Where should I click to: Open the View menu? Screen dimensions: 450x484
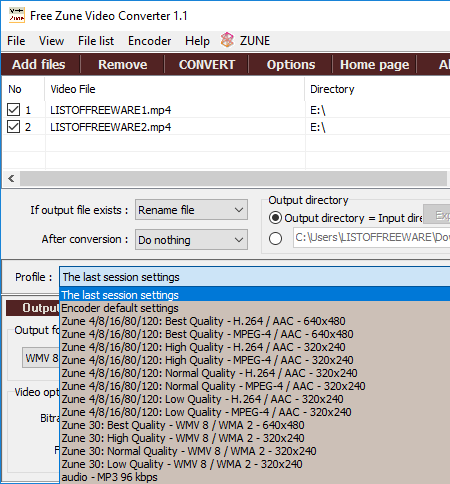click(51, 41)
